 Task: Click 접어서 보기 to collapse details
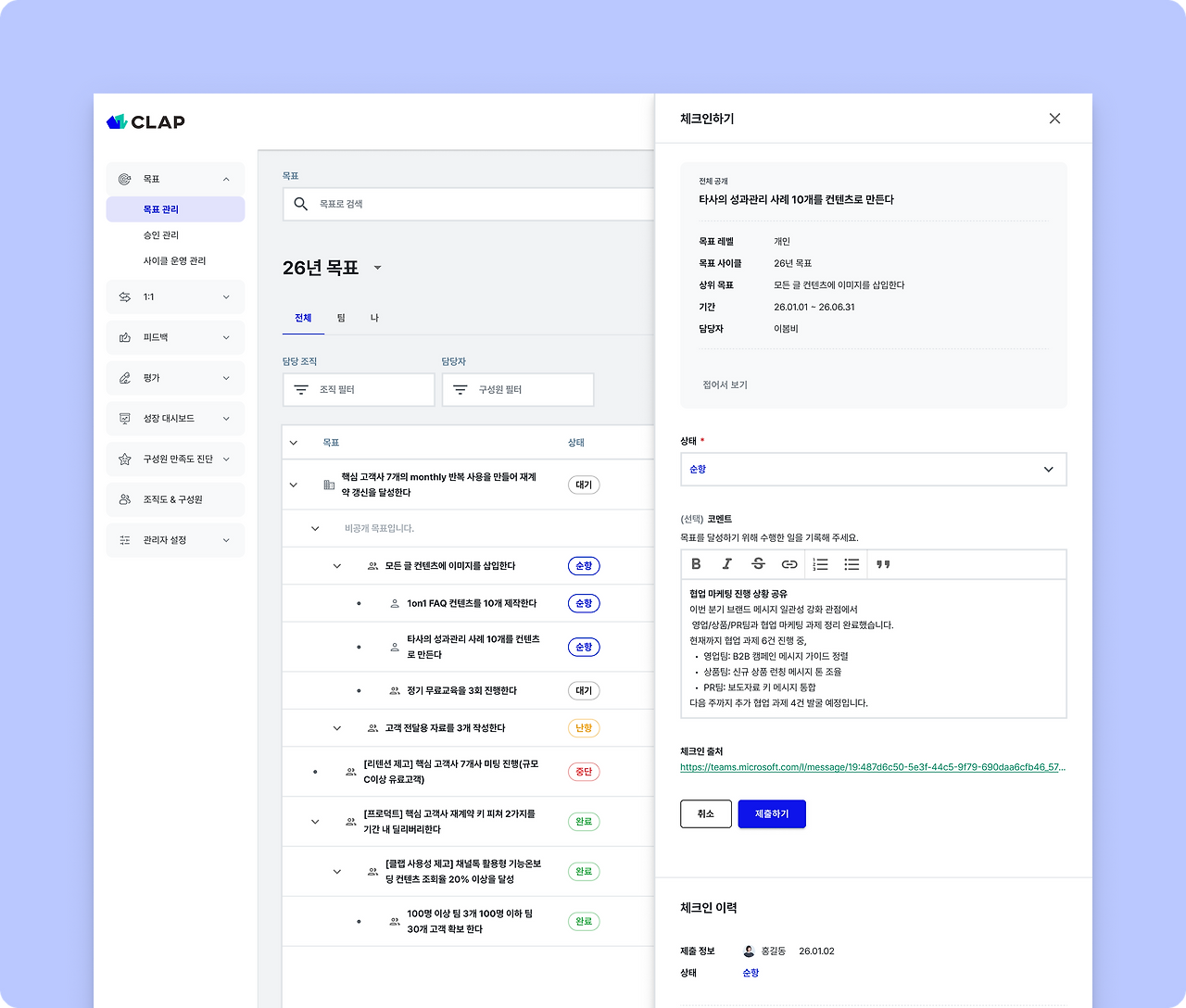pyautogui.click(x=725, y=384)
